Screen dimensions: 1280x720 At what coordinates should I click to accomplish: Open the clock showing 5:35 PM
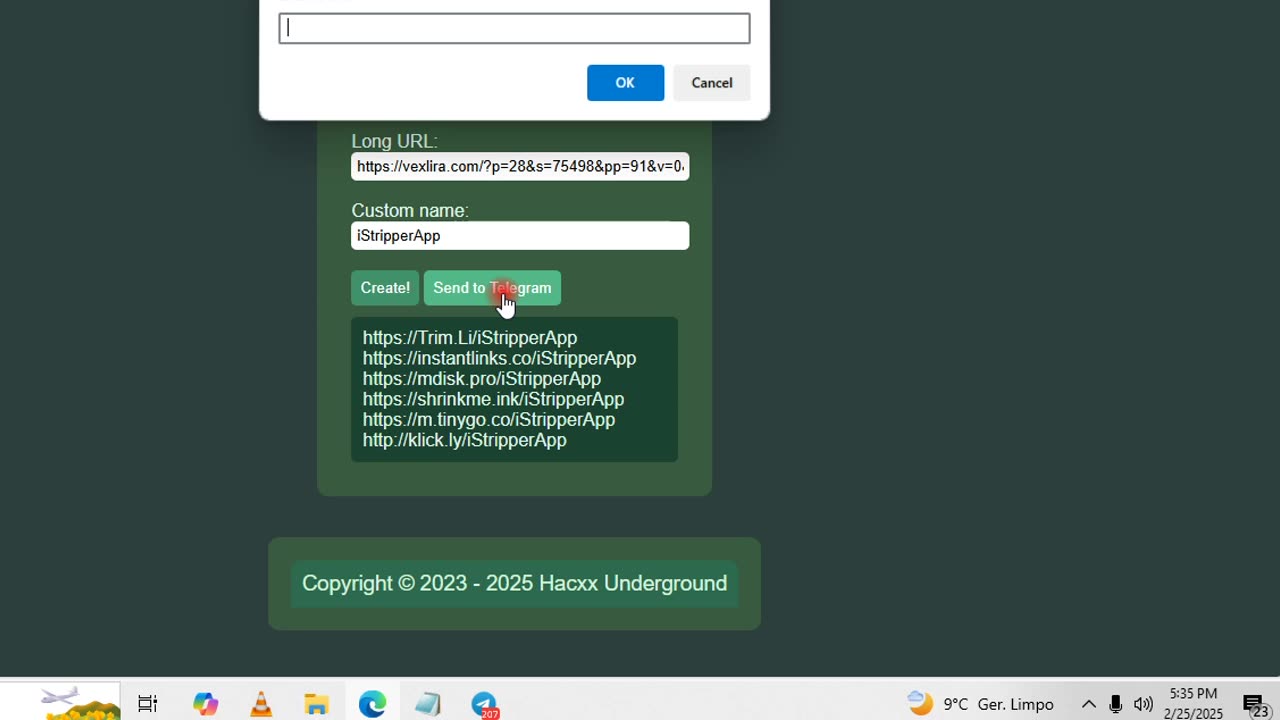tap(1193, 704)
